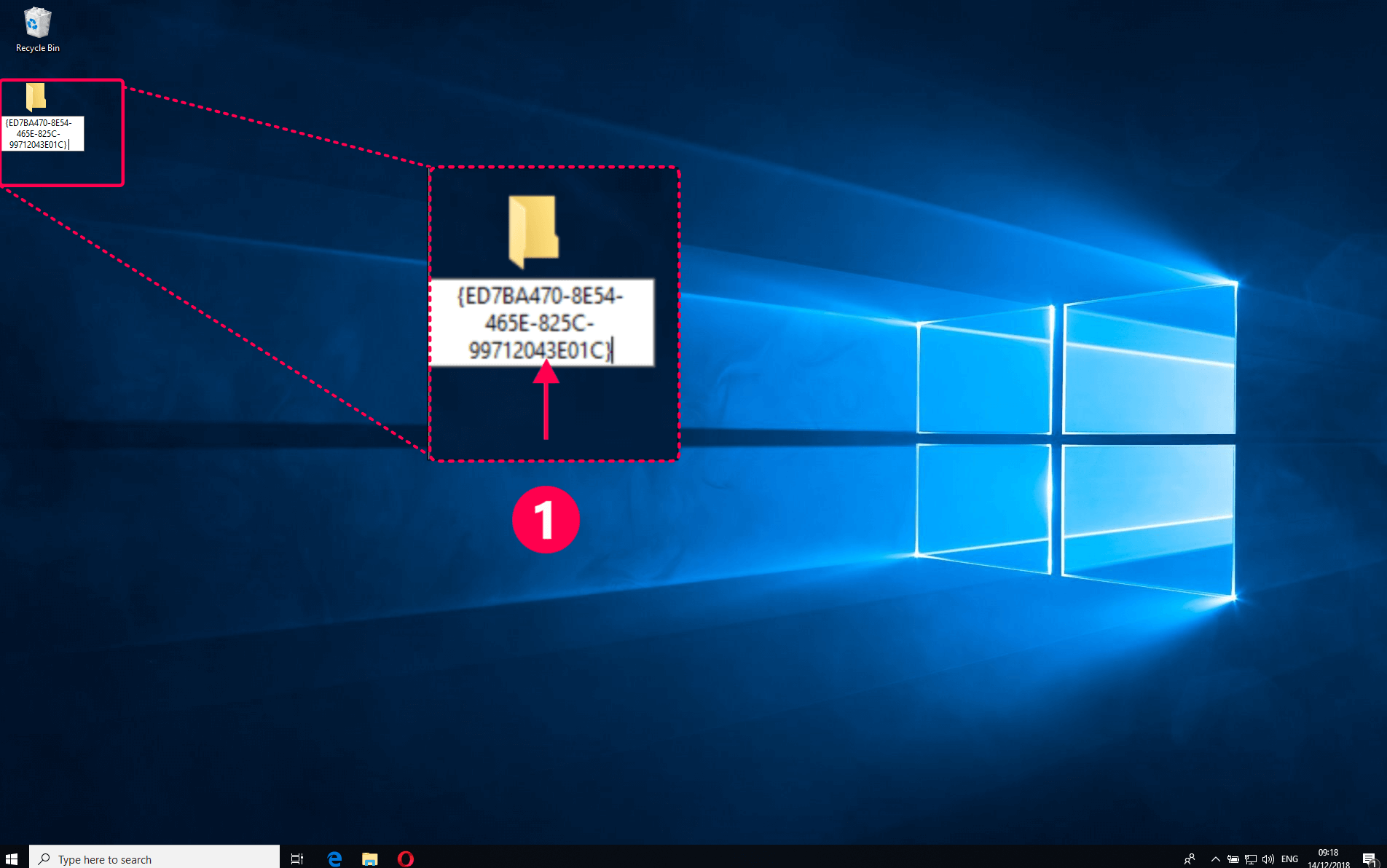Select the new yellow folder icon on desktop
The height and width of the screenshot is (868, 1387).
36,97
